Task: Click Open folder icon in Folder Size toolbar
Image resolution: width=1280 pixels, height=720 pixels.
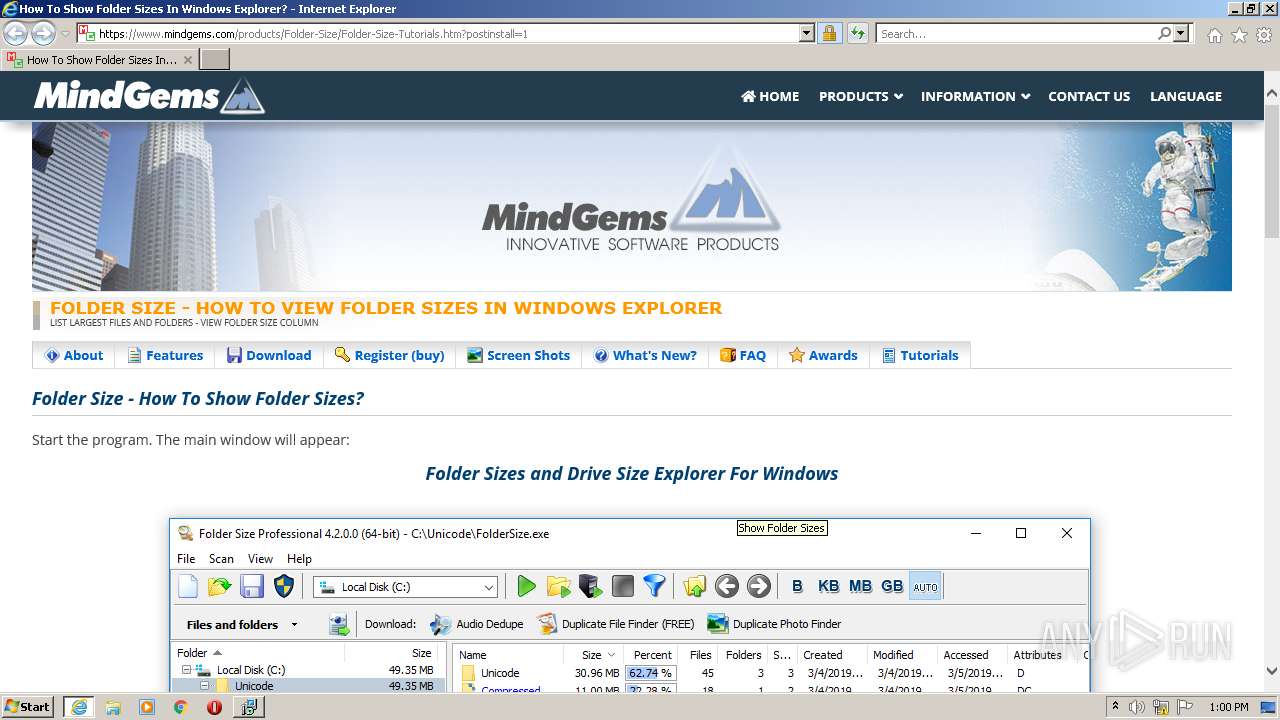Action: pos(220,587)
